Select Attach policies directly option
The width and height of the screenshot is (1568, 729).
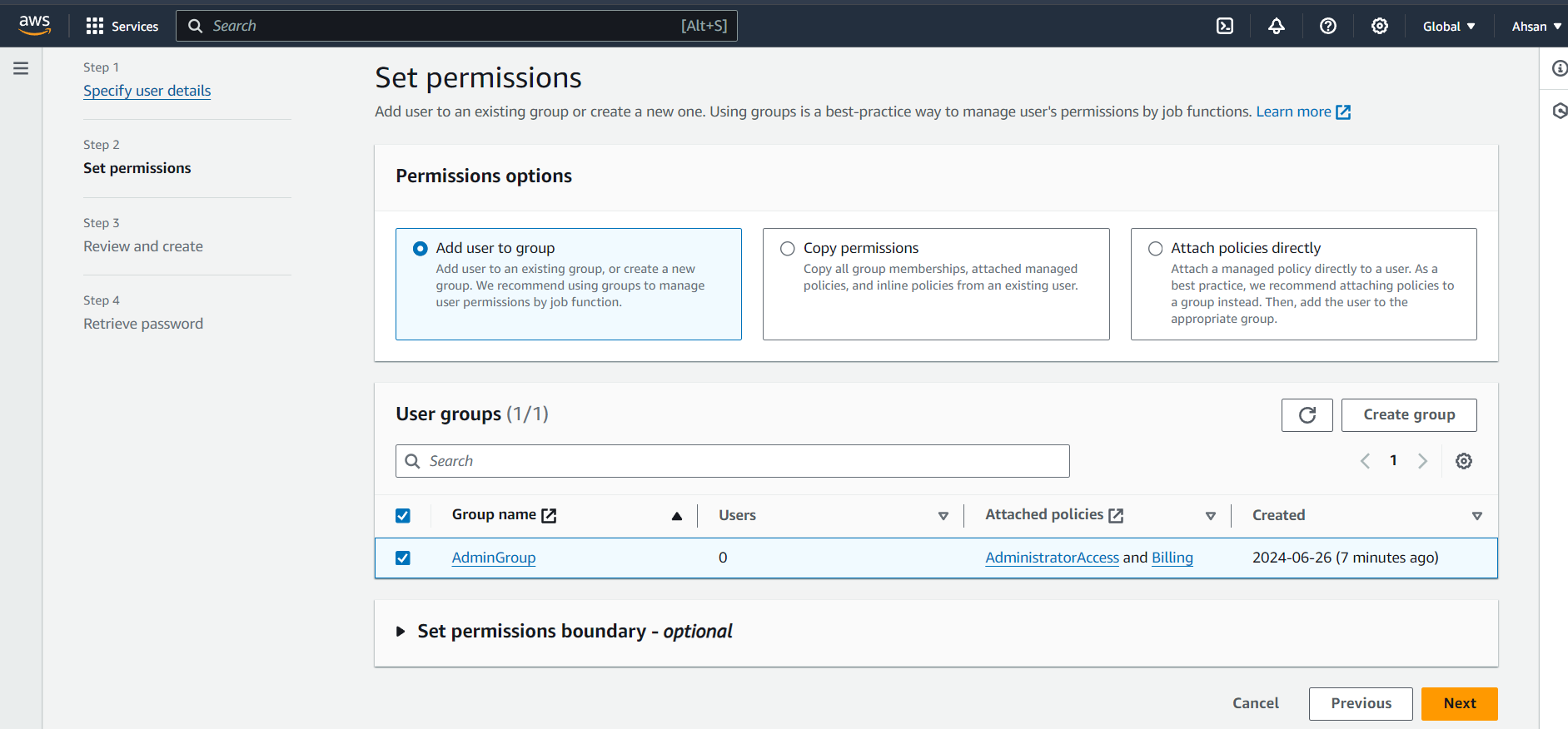click(x=1155, y=249)
